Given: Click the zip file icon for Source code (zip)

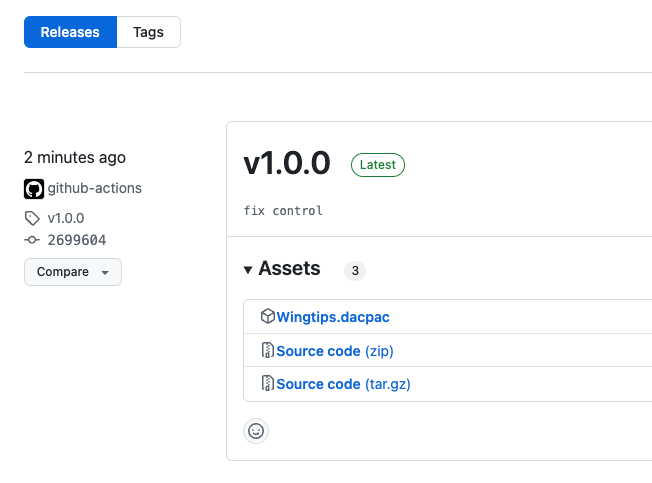Looking at the screenshot, I should coord(267,350).
